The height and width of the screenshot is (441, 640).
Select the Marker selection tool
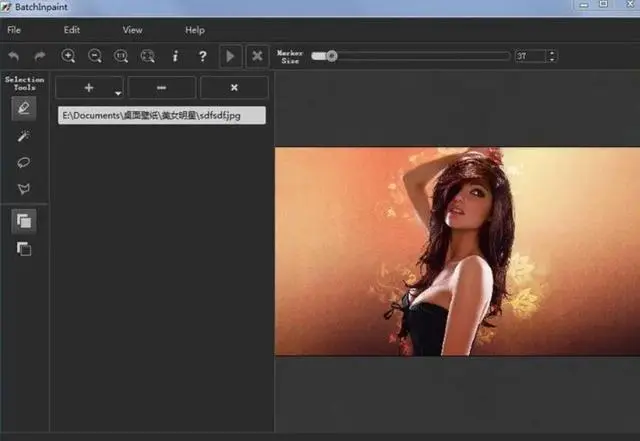24,108
